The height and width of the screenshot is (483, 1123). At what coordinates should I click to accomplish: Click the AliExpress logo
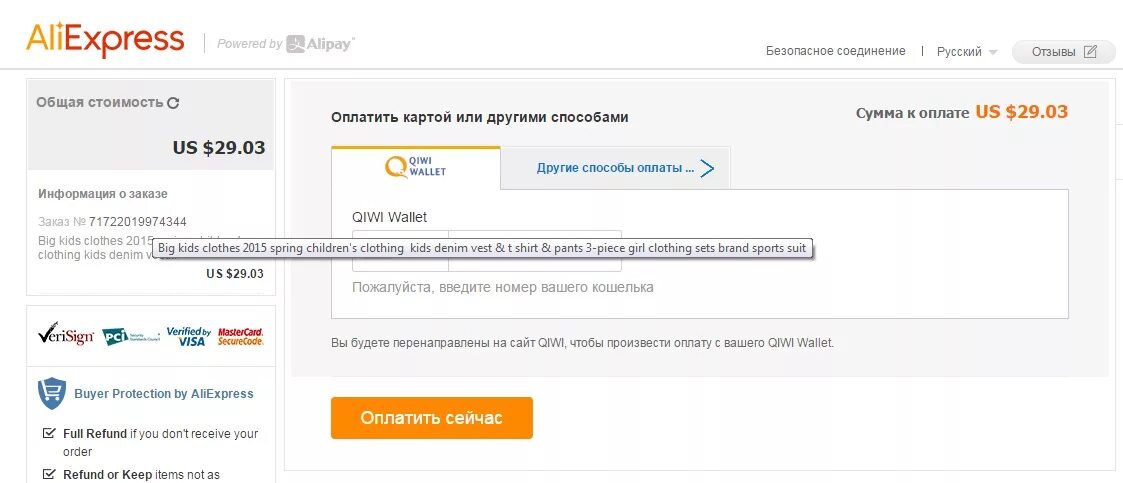[105, 40]
